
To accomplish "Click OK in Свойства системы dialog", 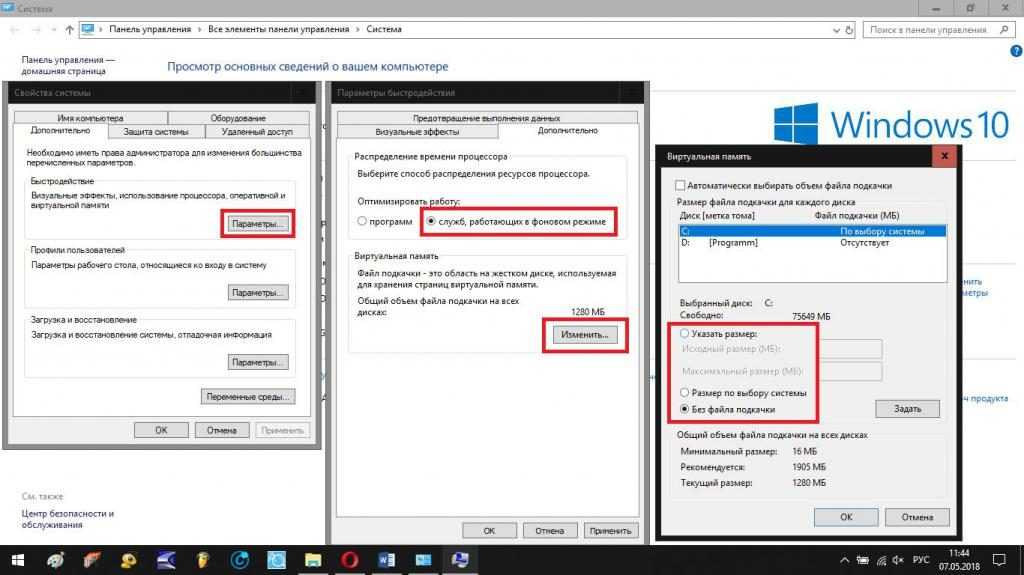I will point(161,431).
